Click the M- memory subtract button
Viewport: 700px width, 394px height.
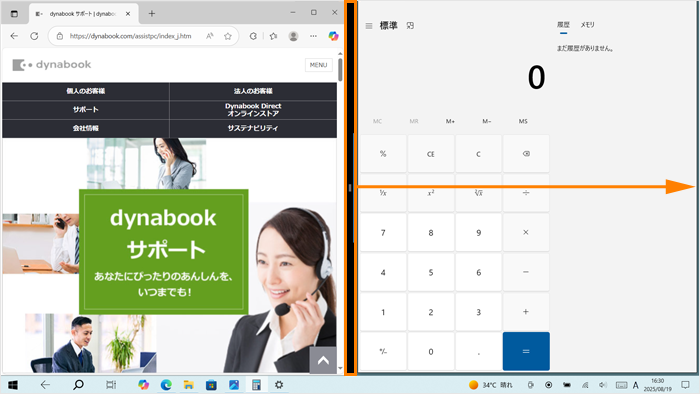coord(487,121)
